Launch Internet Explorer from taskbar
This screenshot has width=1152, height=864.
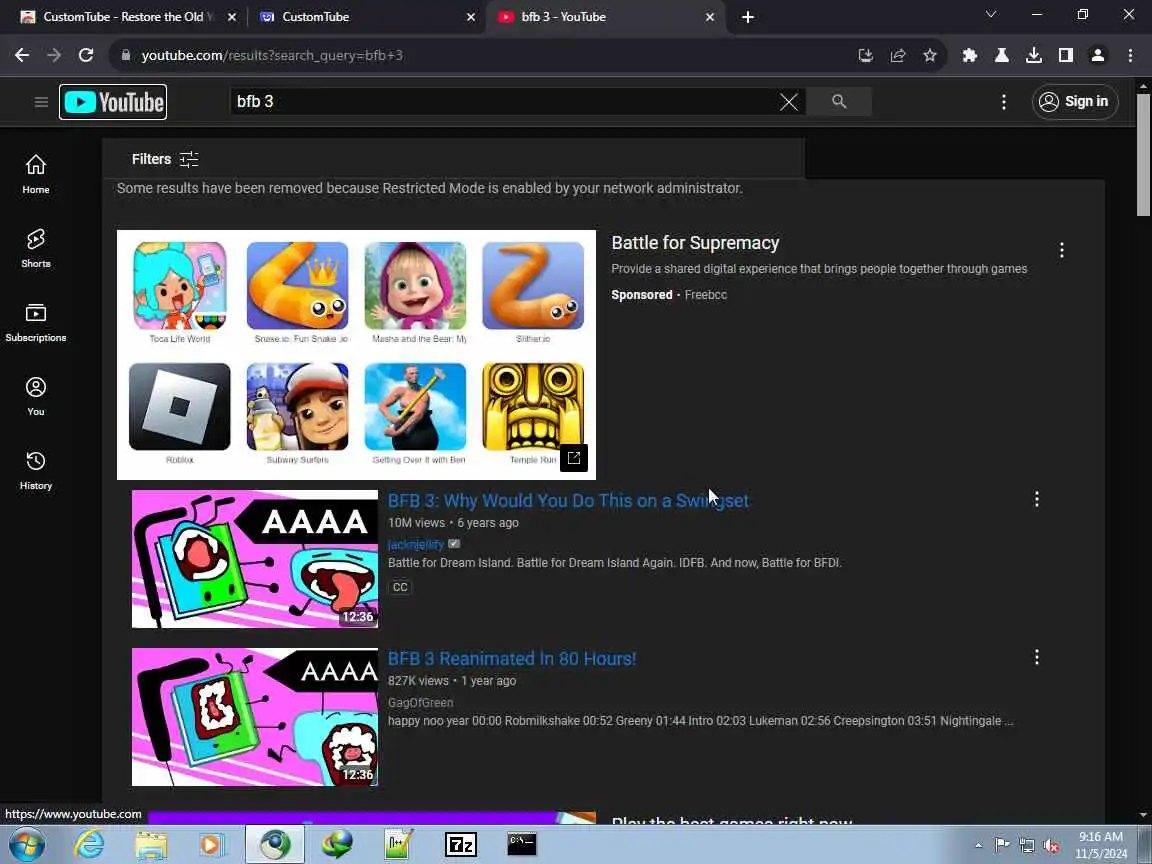click(x=90, y=845)
